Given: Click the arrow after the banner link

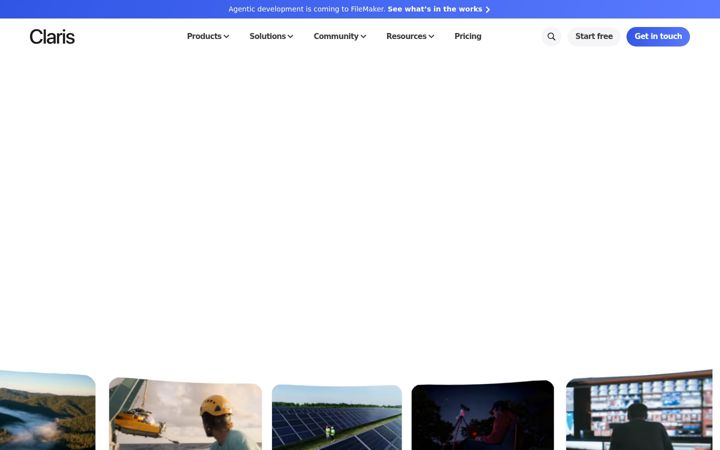Looking at the screenshot, I should tap(488, 10).
